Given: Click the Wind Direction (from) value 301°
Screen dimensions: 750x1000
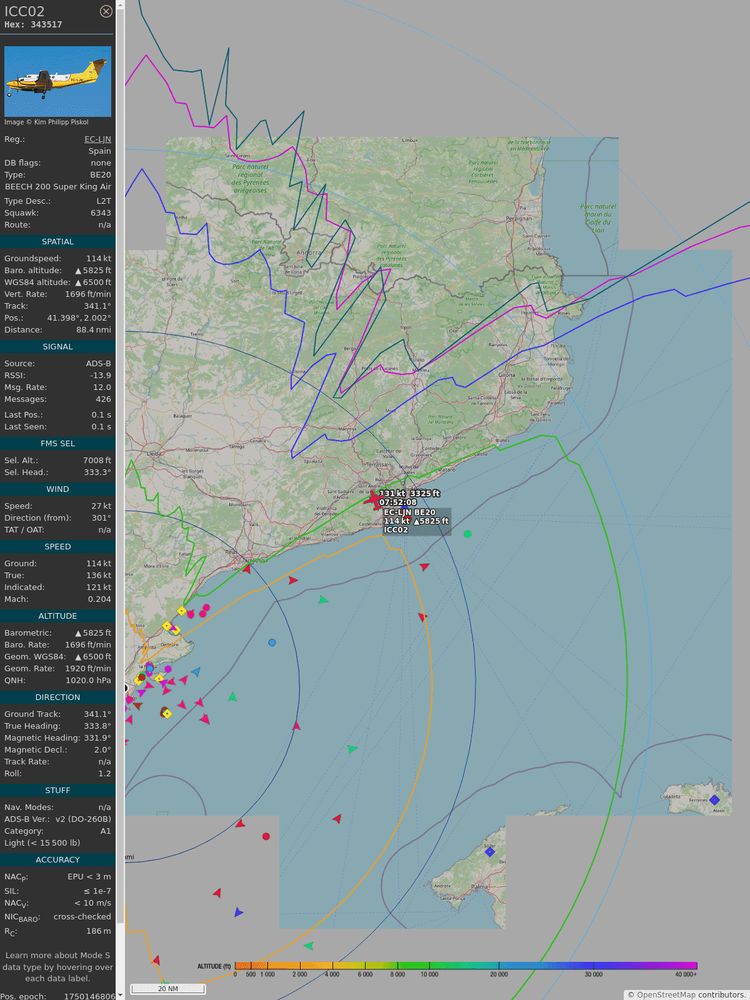Looking at the screenshot, I should pyautogui.click(x=101, y=518).
